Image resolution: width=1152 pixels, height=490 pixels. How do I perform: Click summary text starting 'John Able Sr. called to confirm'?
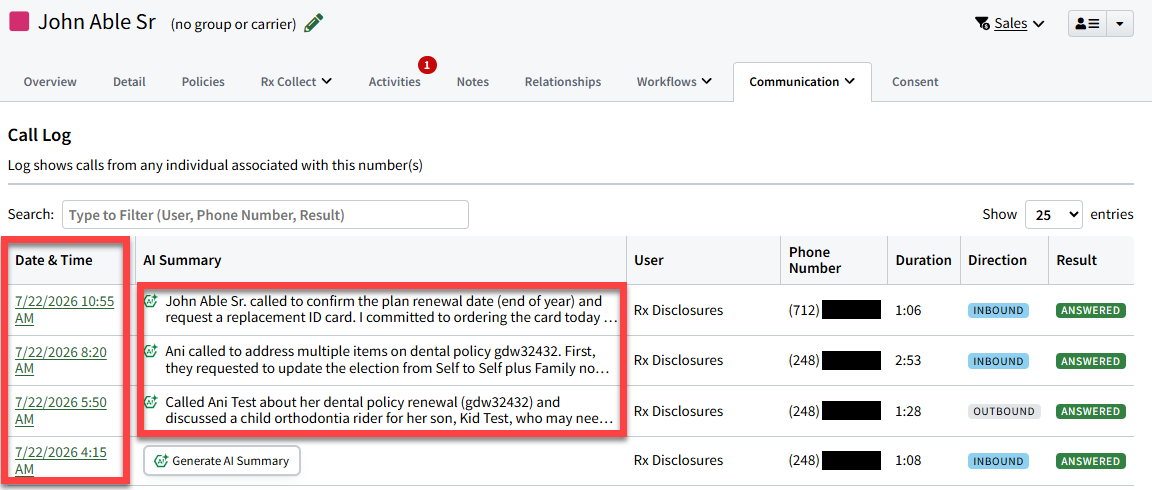(390, 310)
